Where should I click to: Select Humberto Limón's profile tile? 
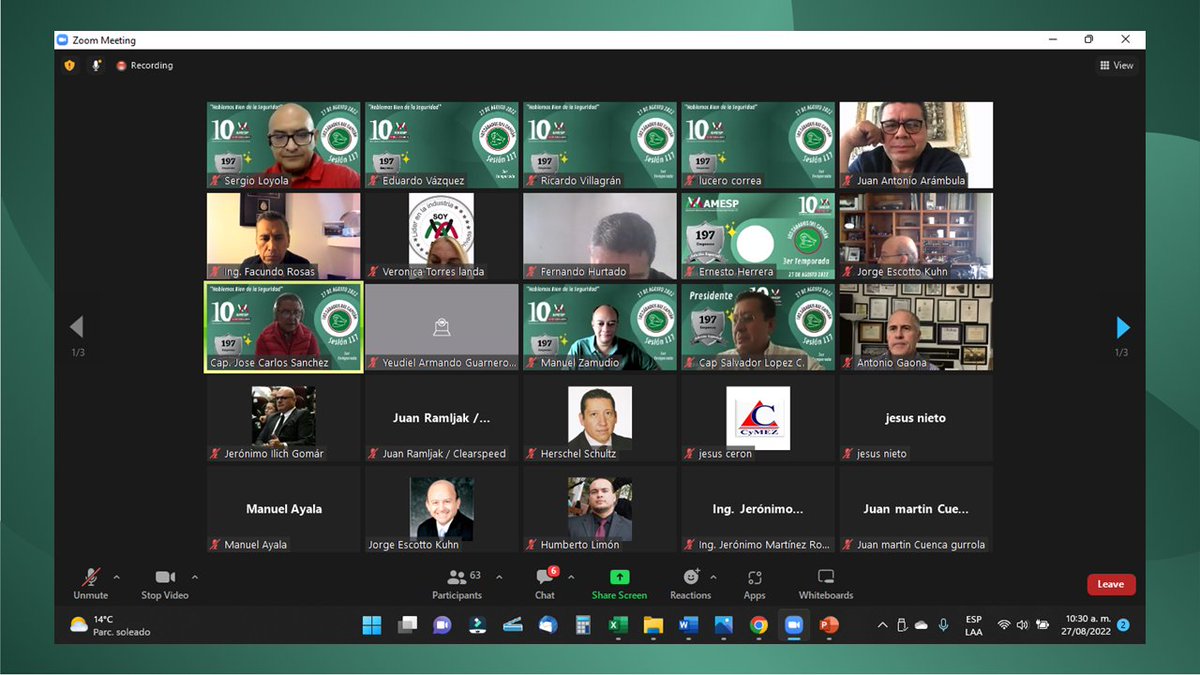[x=600, y=509]
